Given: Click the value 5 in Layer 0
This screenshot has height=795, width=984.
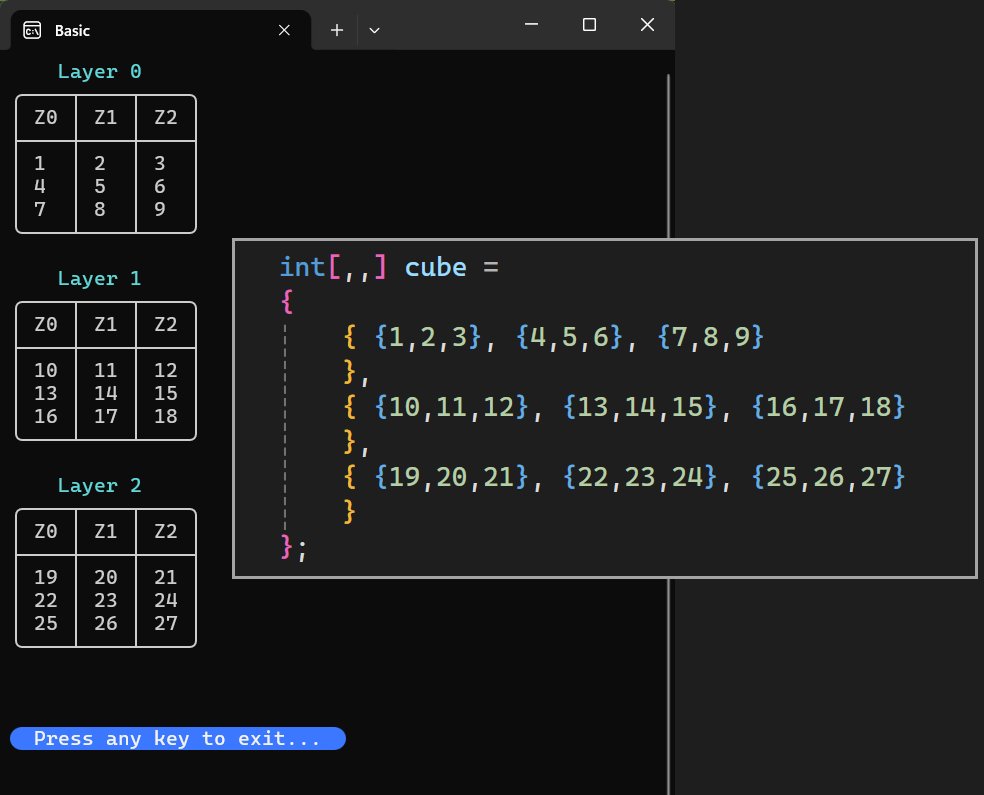Looking at the screenshot, I should tap(100, 186).
